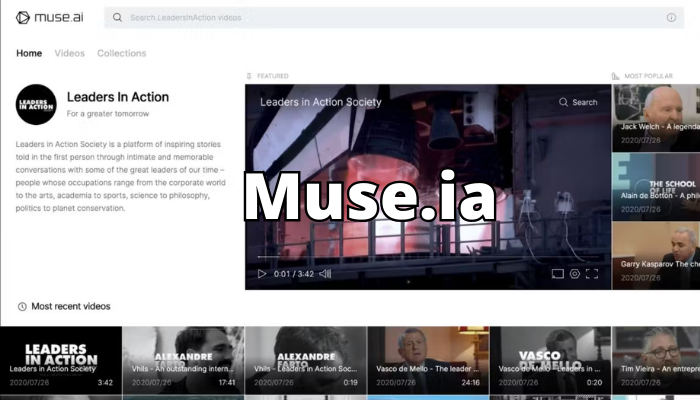Image resolution: width=700 pixels, height=400 pixels.
Task: Open Search inside the featured video player
Action: coord(578,102)
